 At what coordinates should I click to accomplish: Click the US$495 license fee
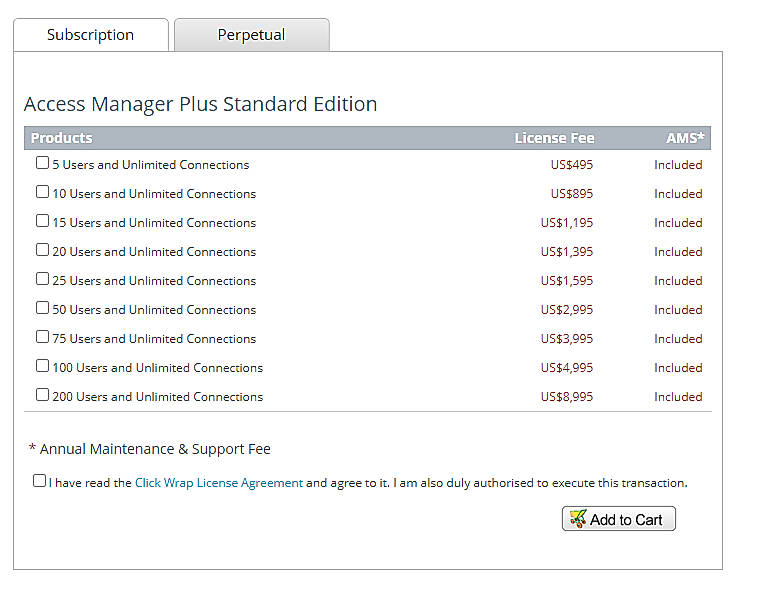pyautogui.click(x=571, y=165)
